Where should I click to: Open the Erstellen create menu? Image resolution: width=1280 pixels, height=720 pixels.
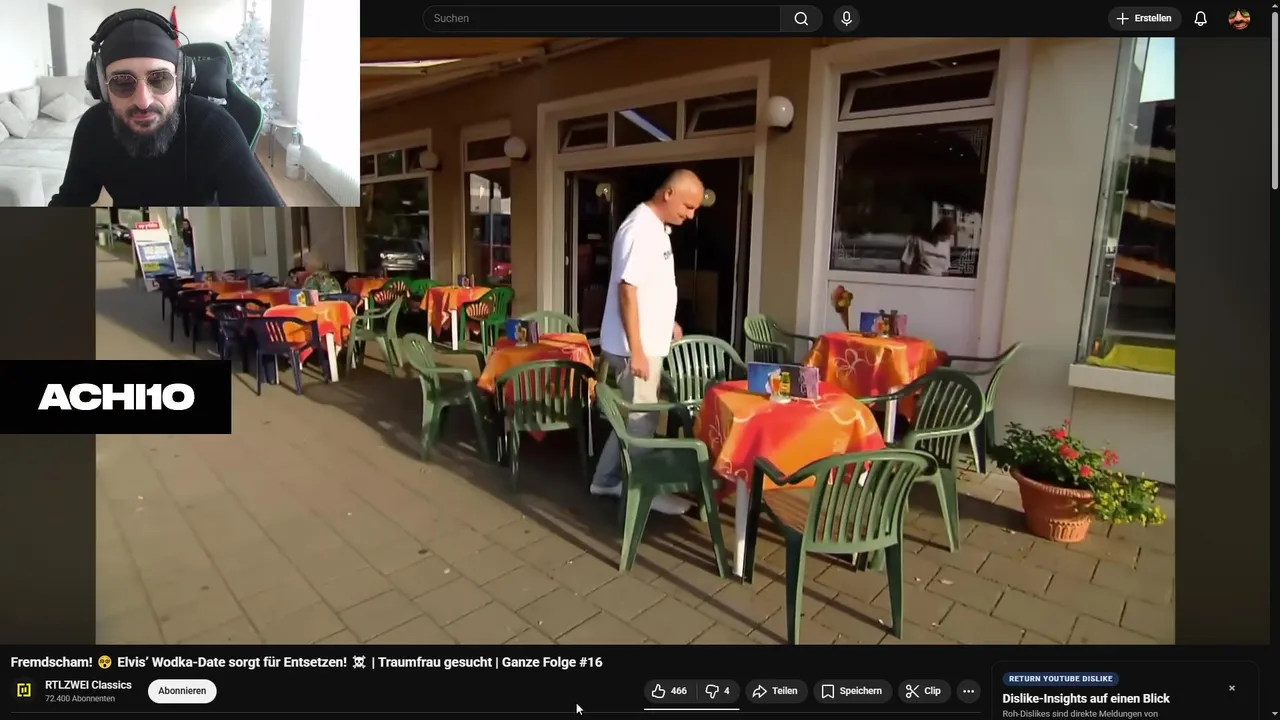tap(1144, 18)
